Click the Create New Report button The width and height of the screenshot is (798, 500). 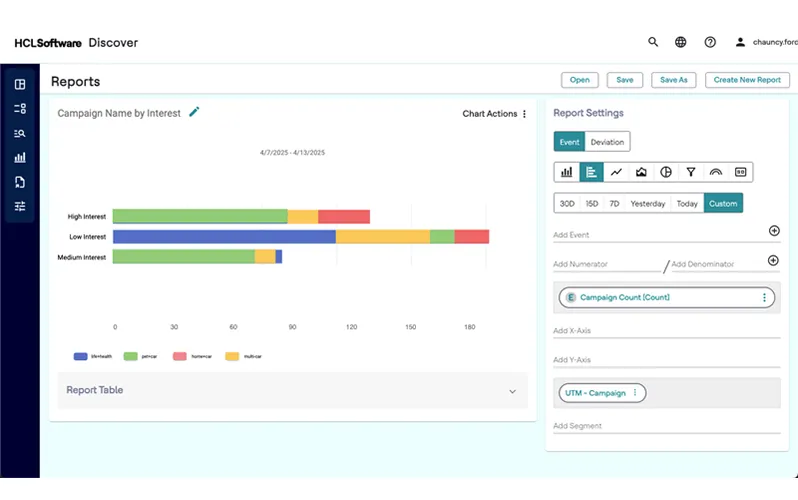coord(747,80)
